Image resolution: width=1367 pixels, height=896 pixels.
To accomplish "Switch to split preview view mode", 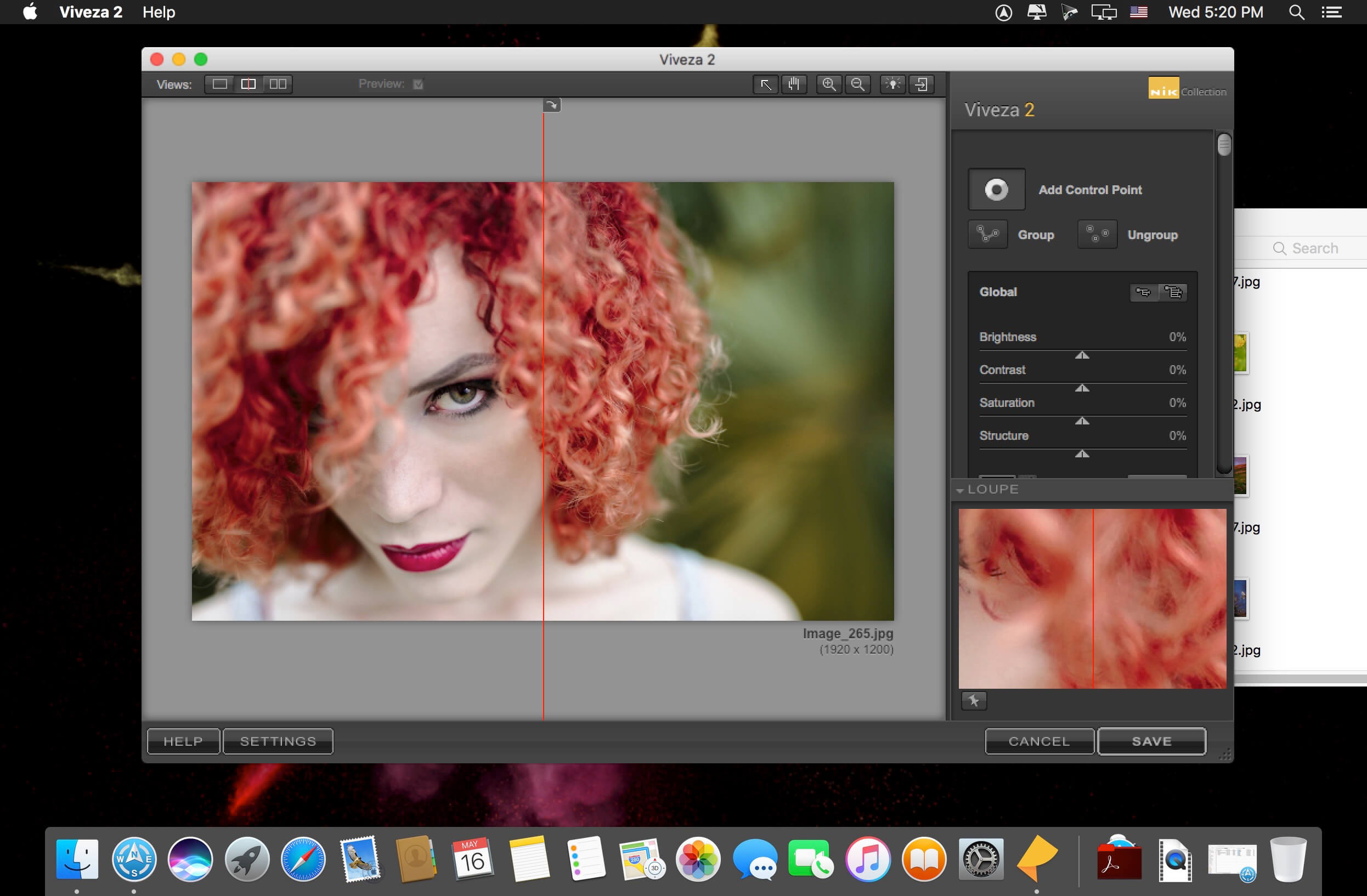I will (x=247, y=83).
